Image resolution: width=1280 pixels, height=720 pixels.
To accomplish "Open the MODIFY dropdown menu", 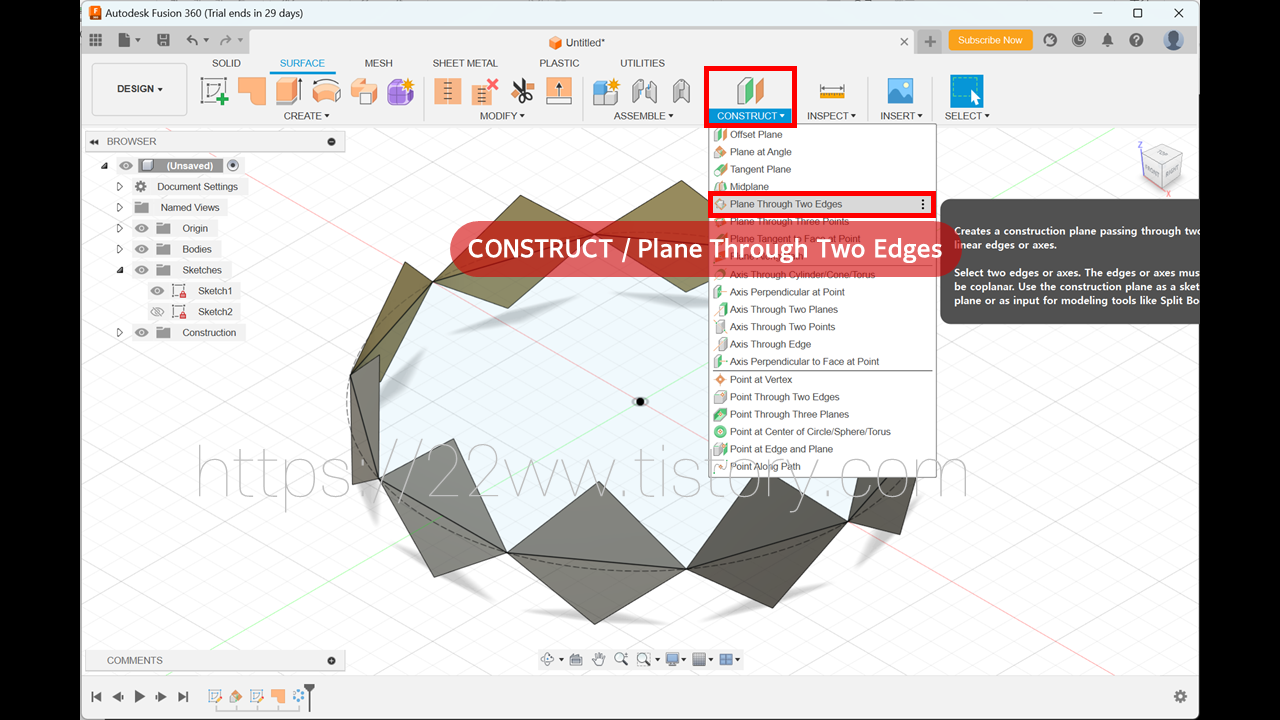I will pos(502,116).
